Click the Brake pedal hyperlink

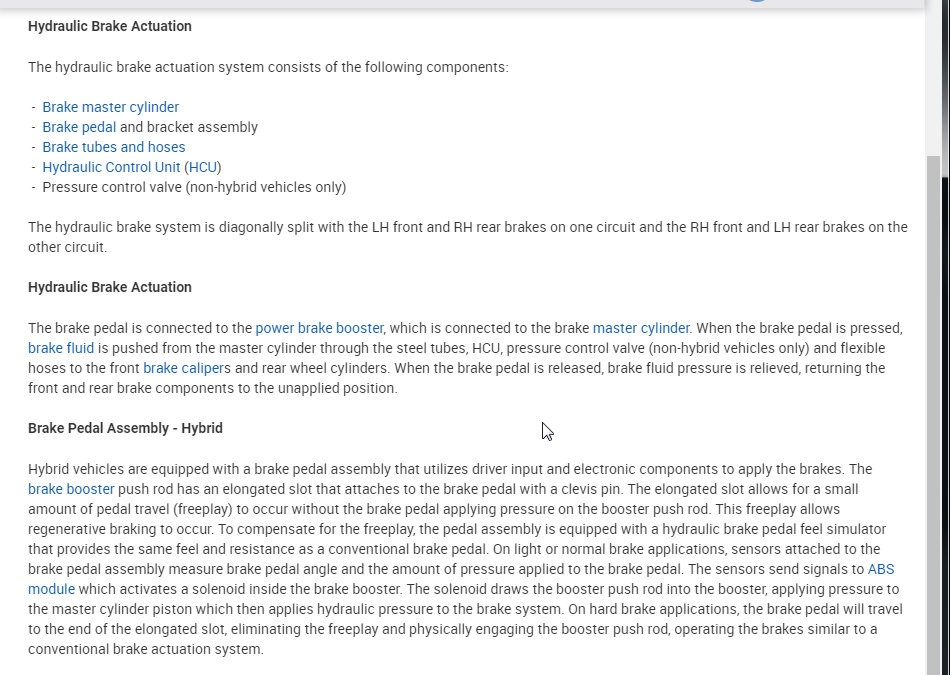pos(79,127)
